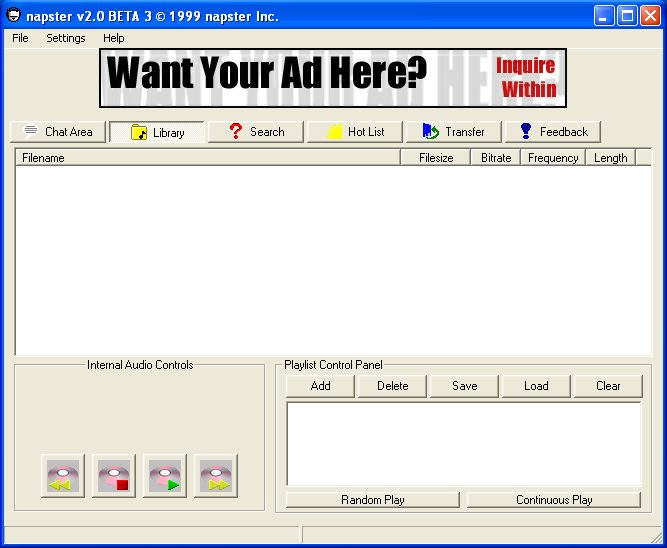Sort the library by the Filename column
667x548 pixels.
[x=208, y=158]
